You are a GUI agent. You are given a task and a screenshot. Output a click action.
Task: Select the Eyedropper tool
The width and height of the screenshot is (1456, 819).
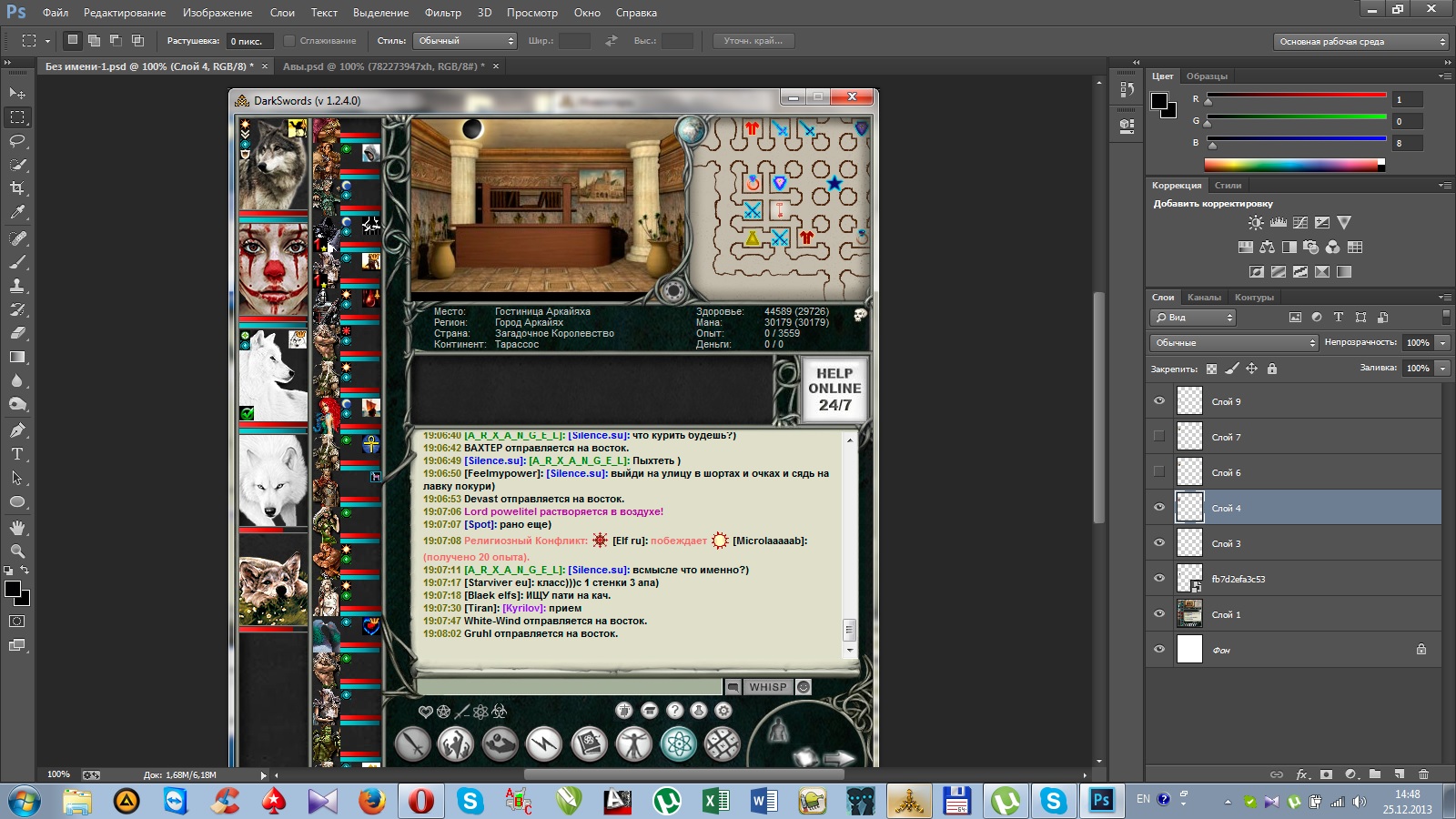click(17, 212)
